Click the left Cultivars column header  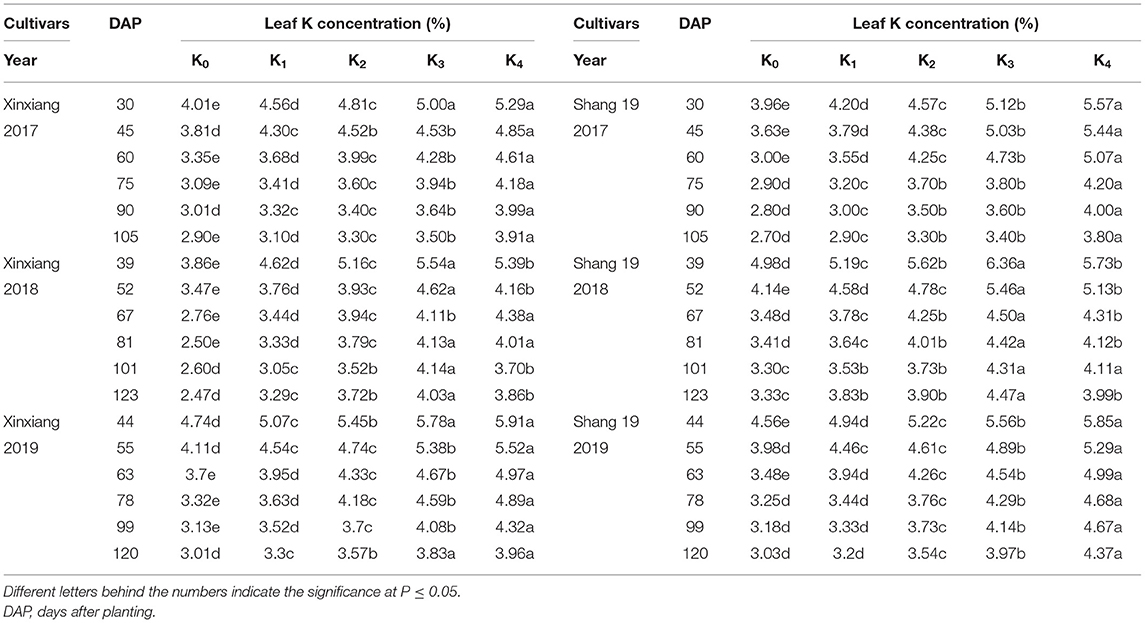point(37,23)
